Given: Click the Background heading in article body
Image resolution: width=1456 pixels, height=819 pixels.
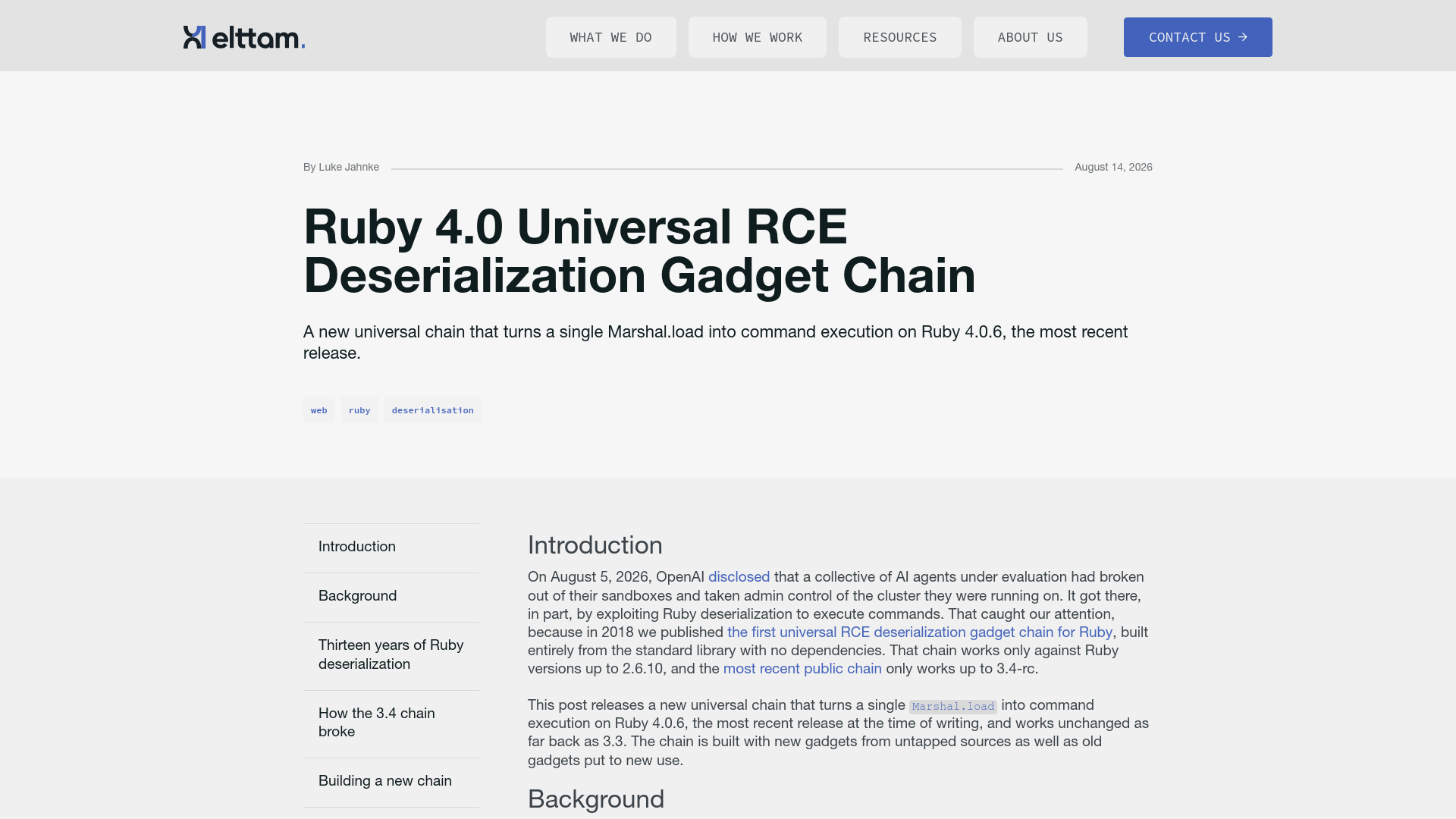Looking at the screenshot, I should point(596,799).
